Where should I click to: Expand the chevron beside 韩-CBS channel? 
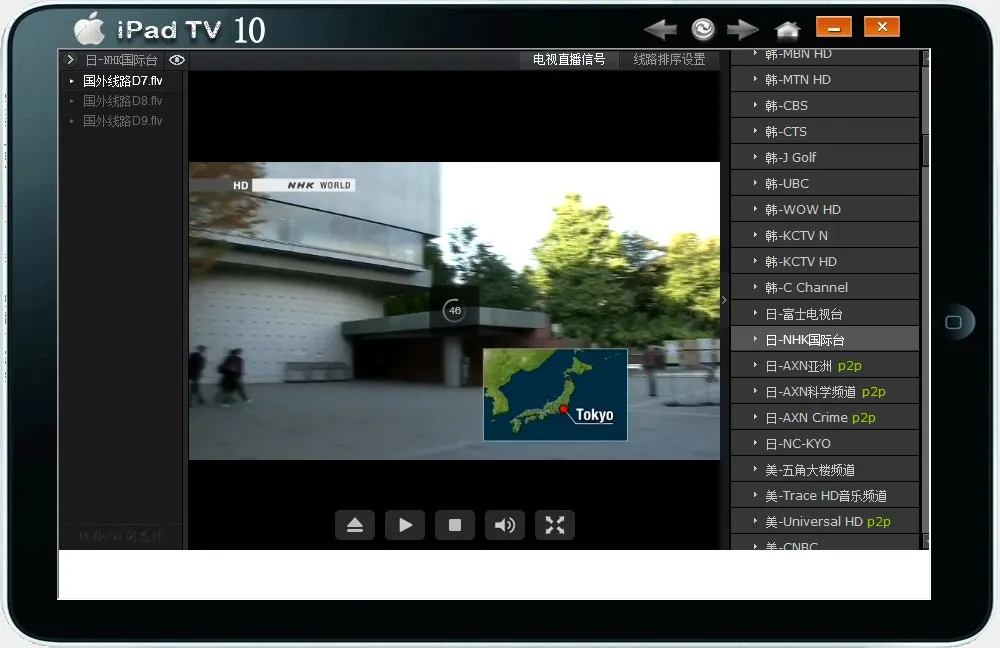(x=757, y=105)
